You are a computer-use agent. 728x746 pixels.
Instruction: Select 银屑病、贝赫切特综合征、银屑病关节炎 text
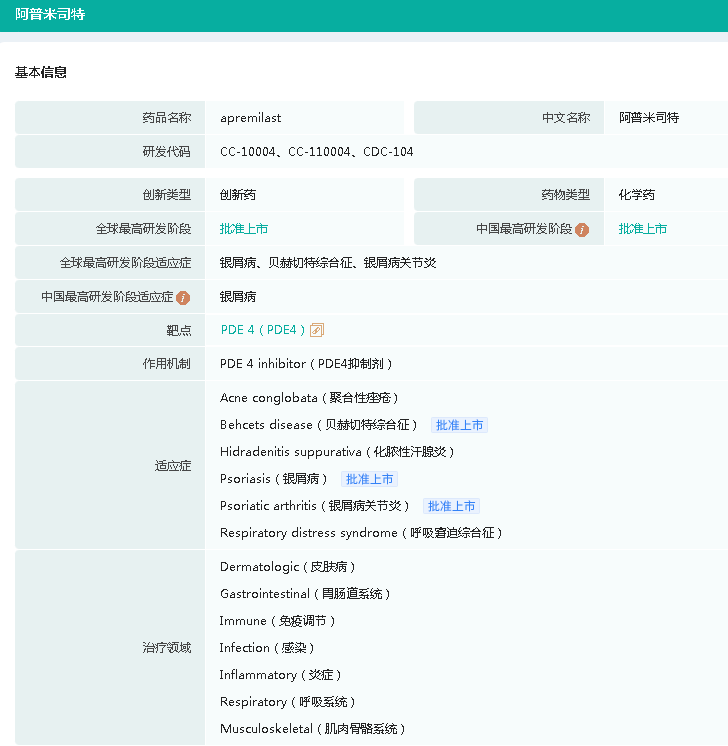tap(328, 263)
